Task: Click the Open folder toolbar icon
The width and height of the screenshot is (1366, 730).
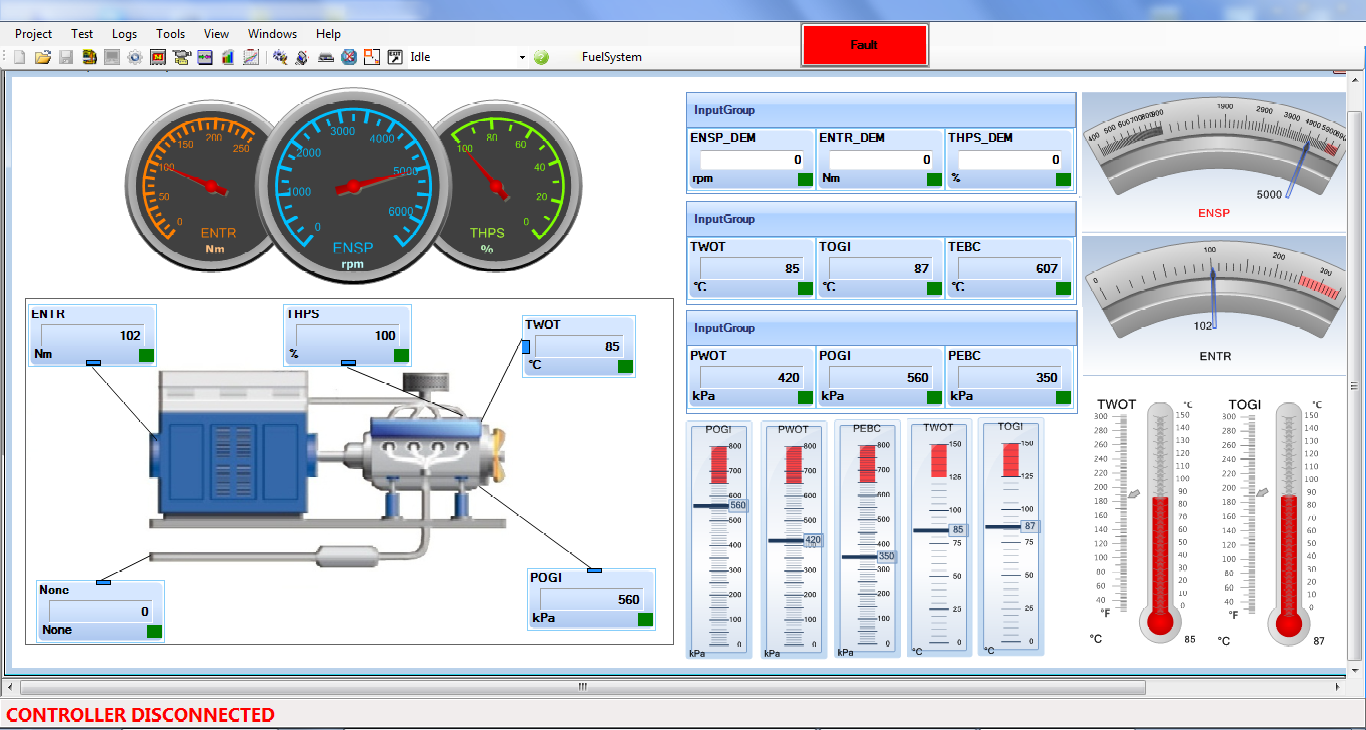Action: coord(43,57)
